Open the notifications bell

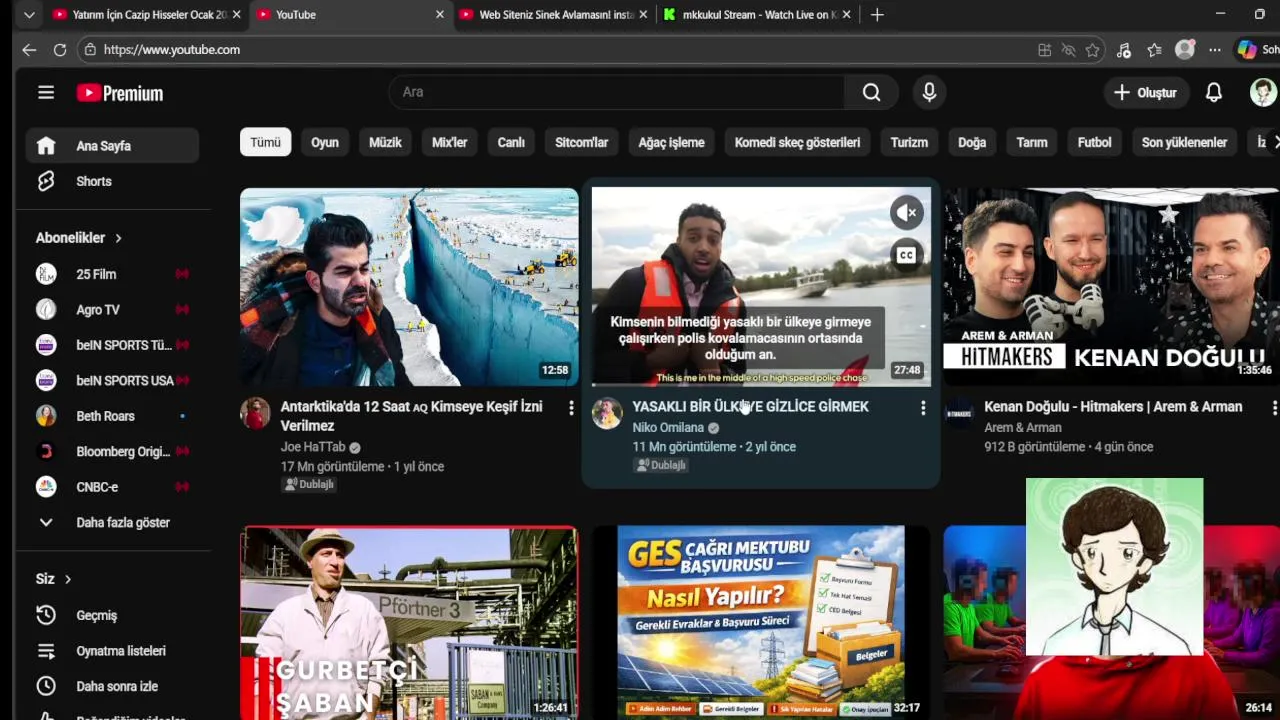tap(1213, 92)
